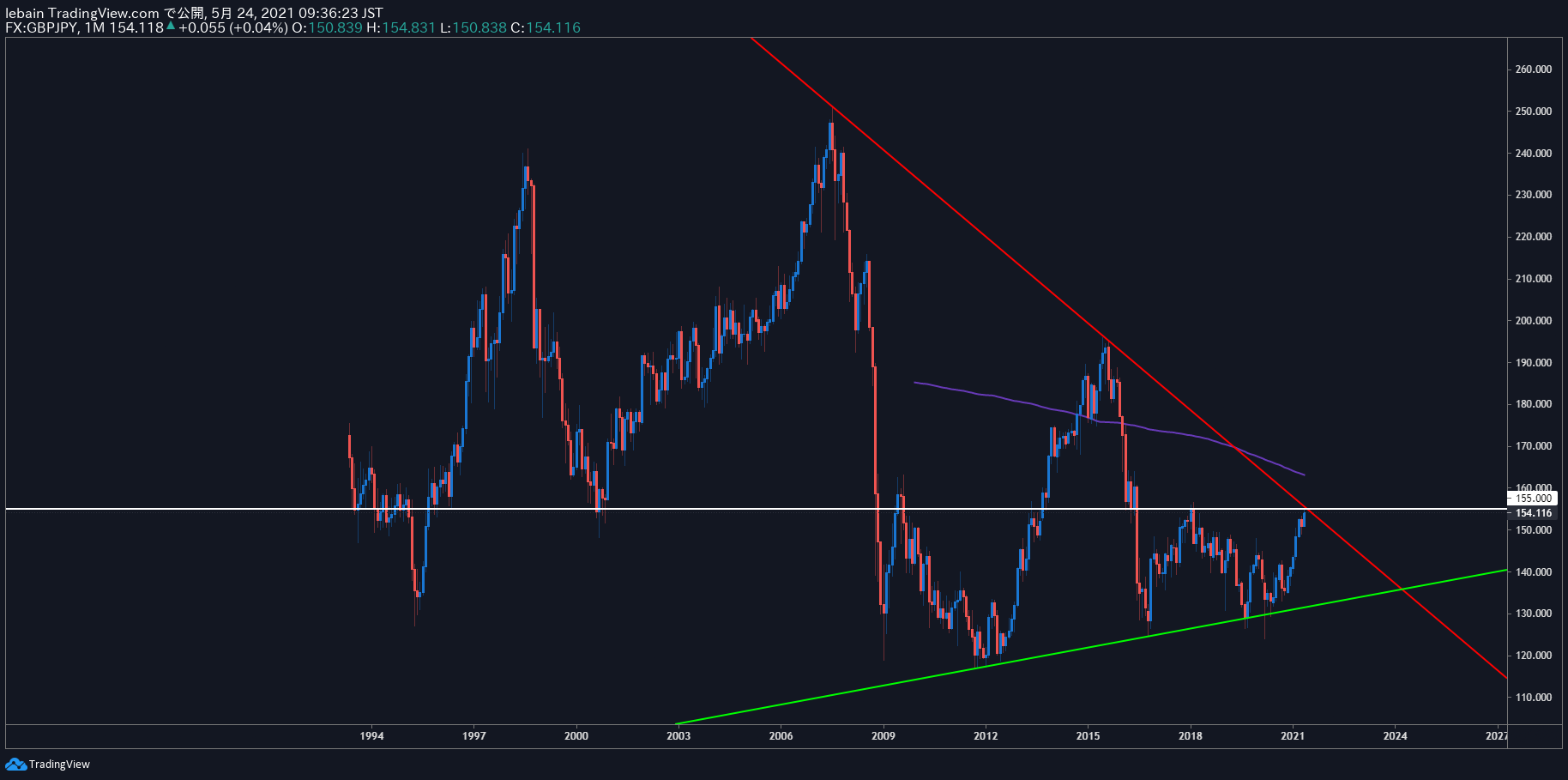This screenshot has width=1568, height=780.
Task: Click the 2024 time axis label
Action: tap(1395, 736)
